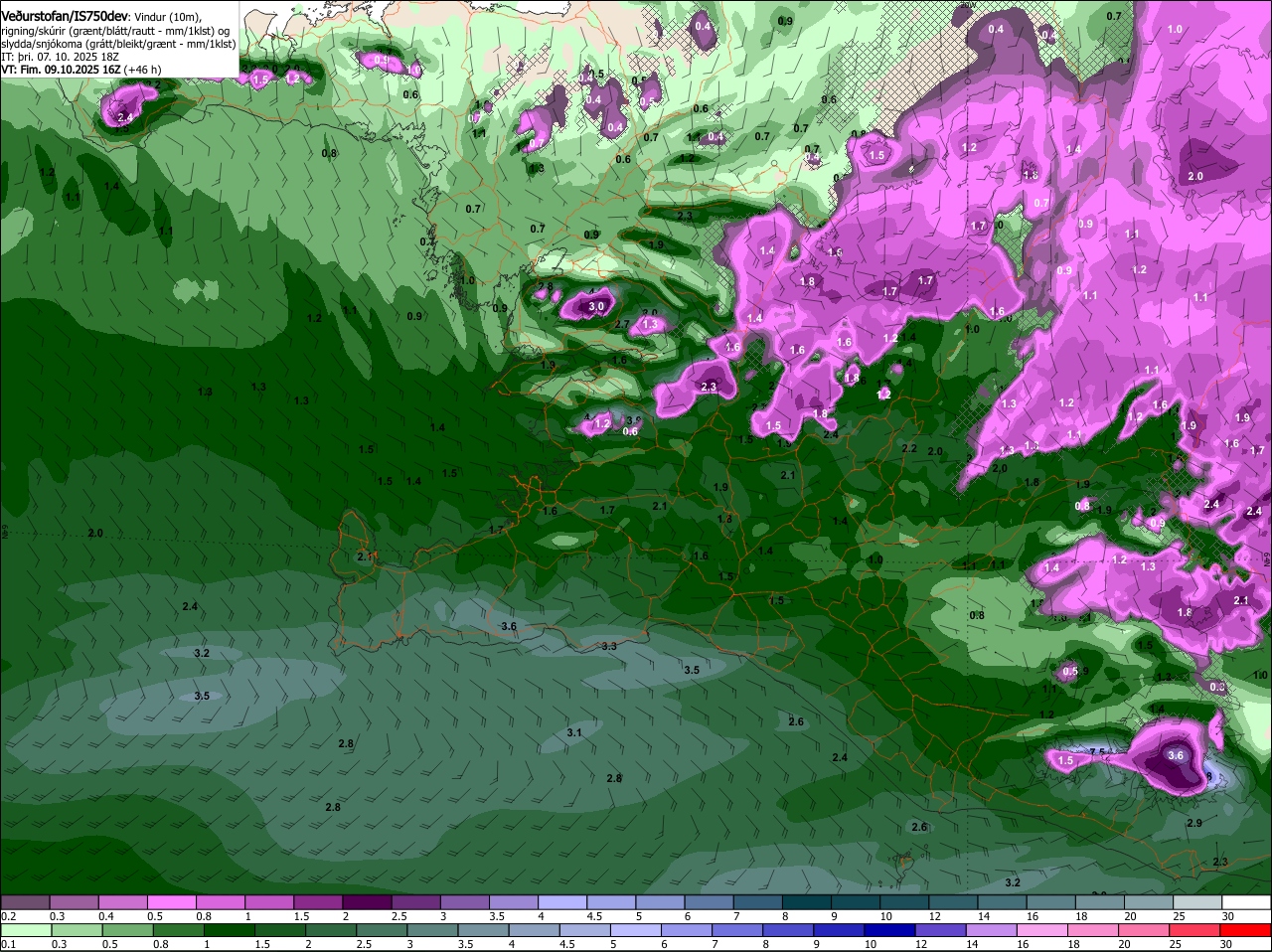
Task: Pick lower scale swatch between 0.8 and 1
Action: (x=178, y=929)
